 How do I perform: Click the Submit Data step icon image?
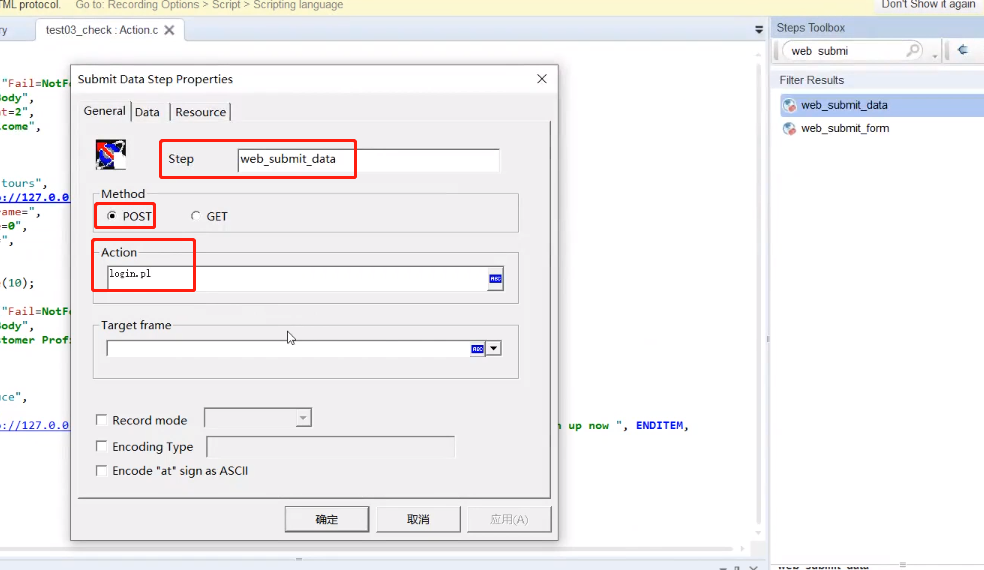click(111, 154)
